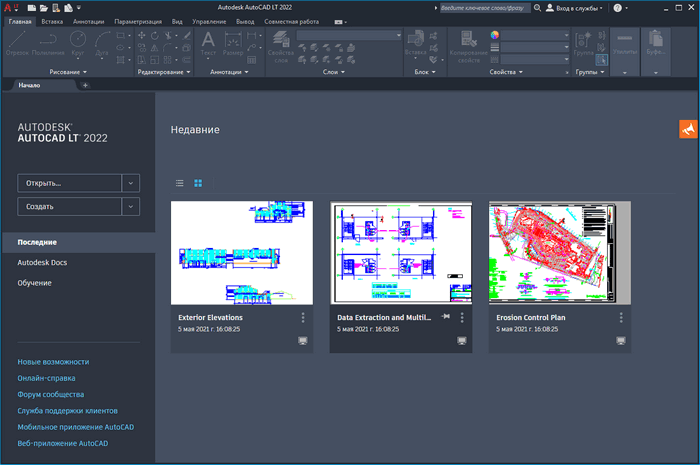Click the orange announcements megaphone icon
This screenshot has height=465, width=700.
pos(687,130)
